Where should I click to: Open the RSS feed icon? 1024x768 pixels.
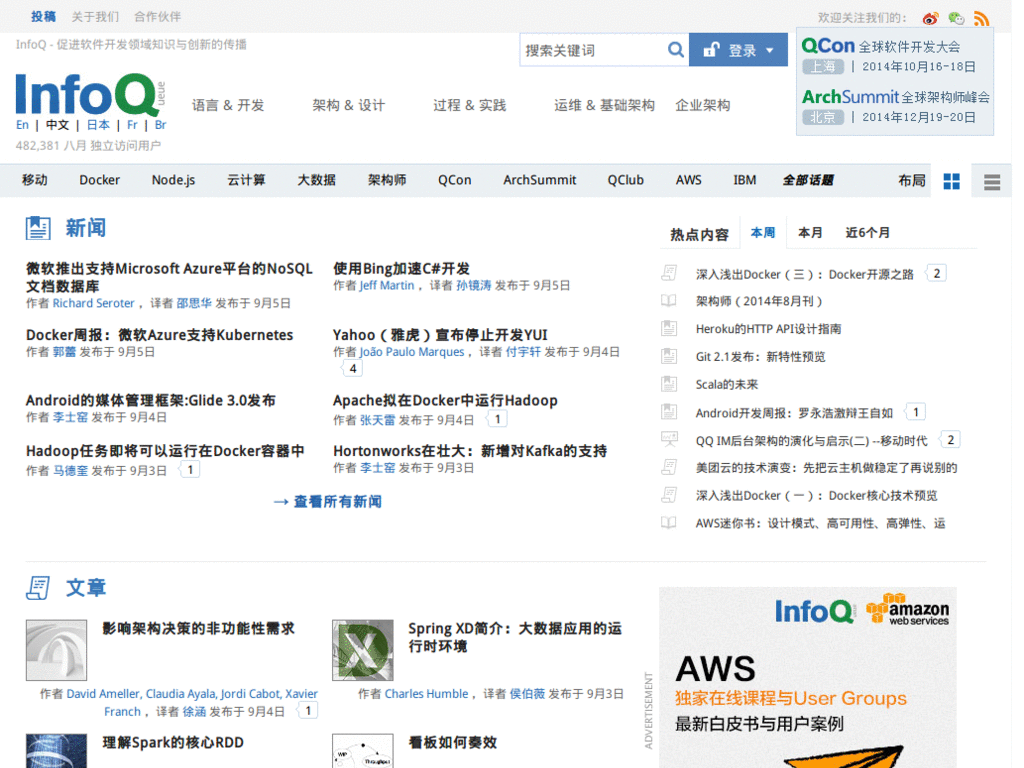(981, 18)
